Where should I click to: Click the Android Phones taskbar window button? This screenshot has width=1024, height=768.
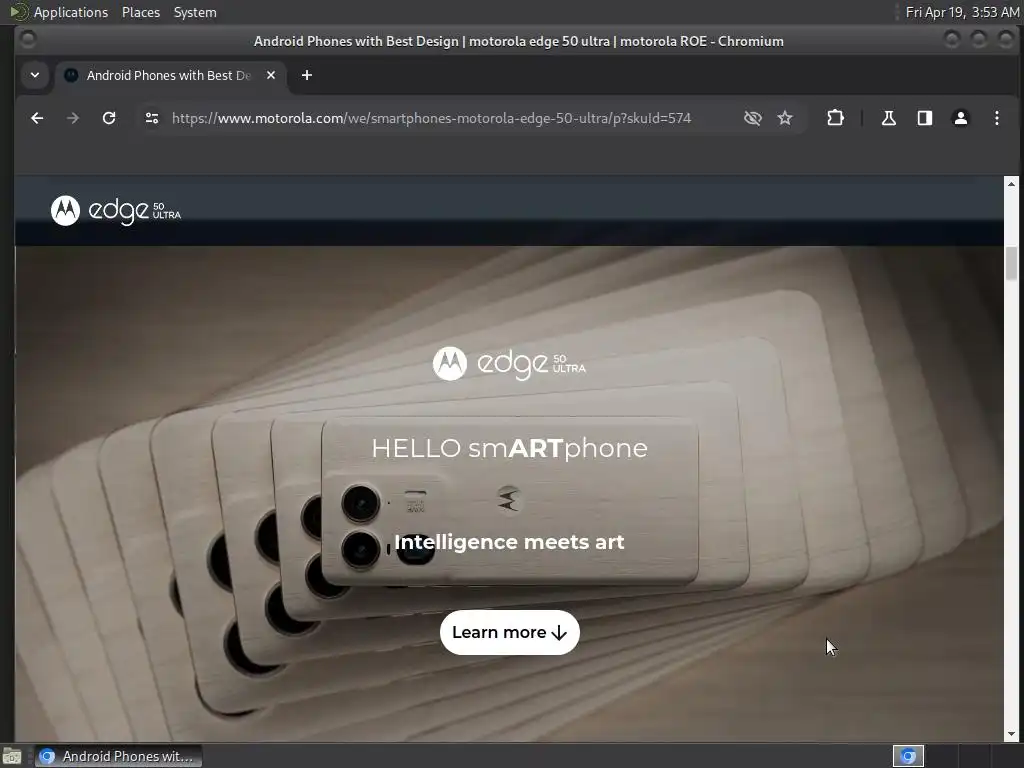[118, 756]
